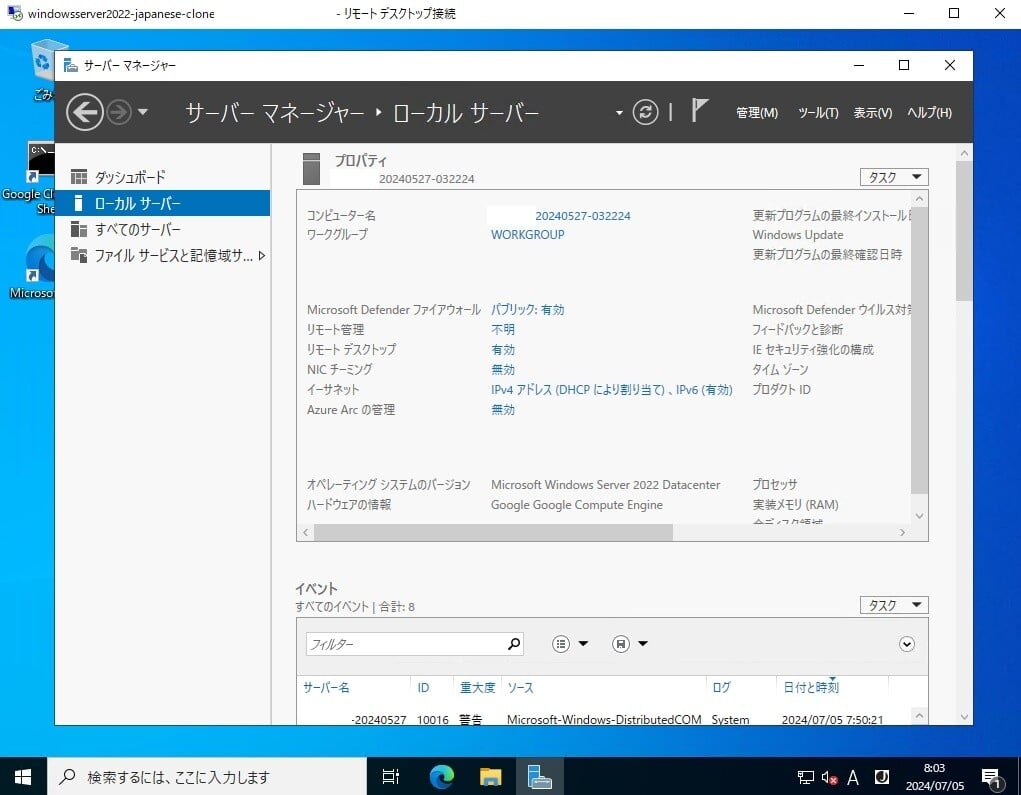The image size is (1021, 795).
Task: Sort events by サーバー名 column
Action: (326, 688)
